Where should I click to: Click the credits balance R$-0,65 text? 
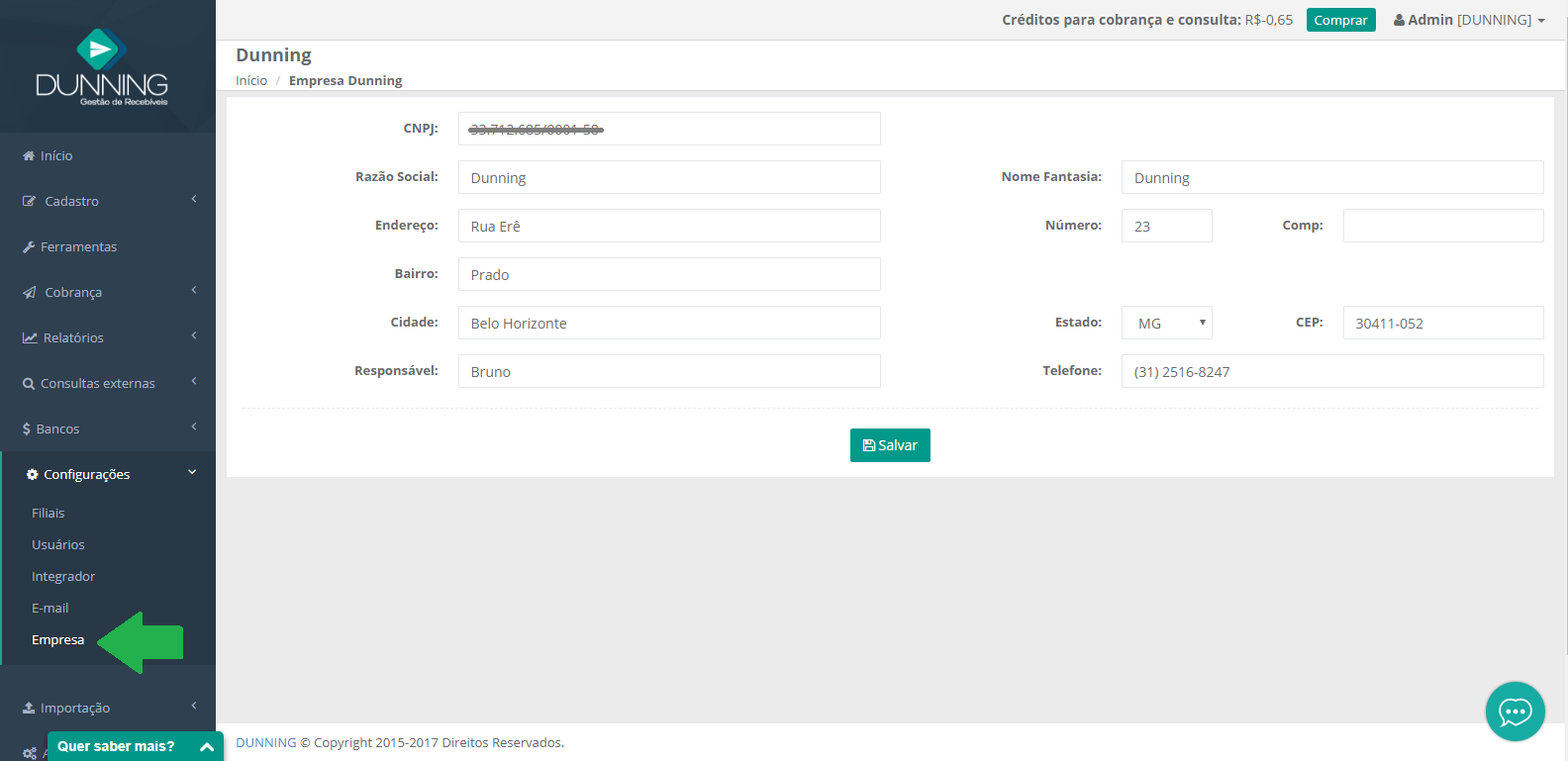coord(1269,20)
